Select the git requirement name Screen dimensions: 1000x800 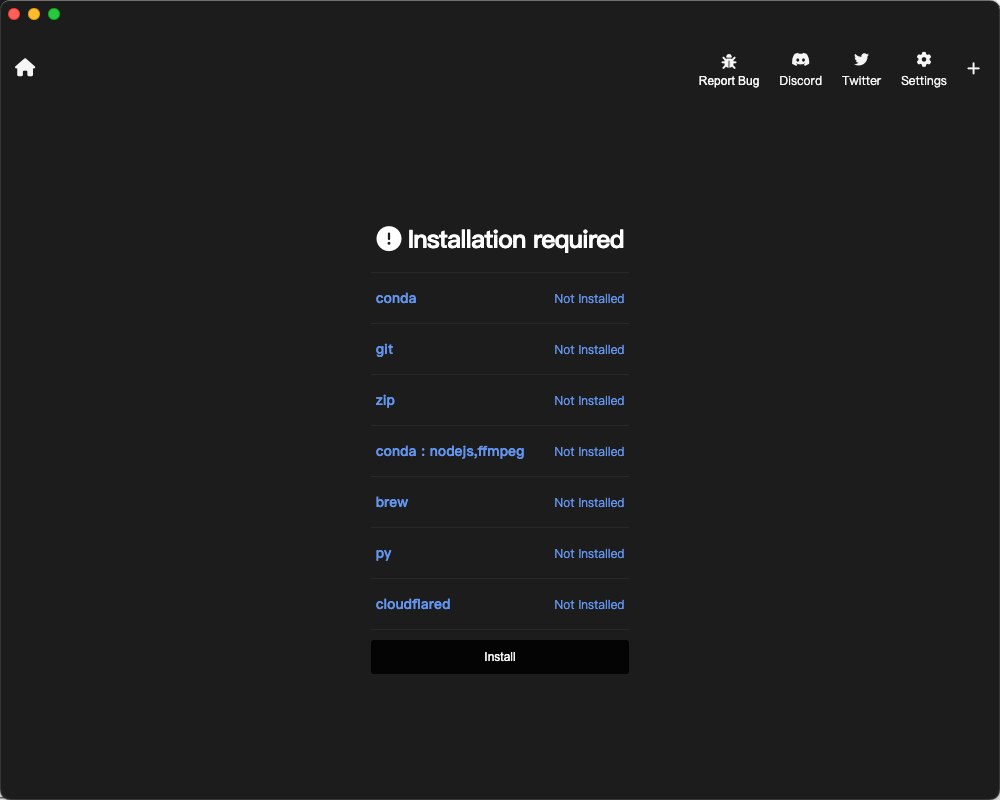coord(384,350)
